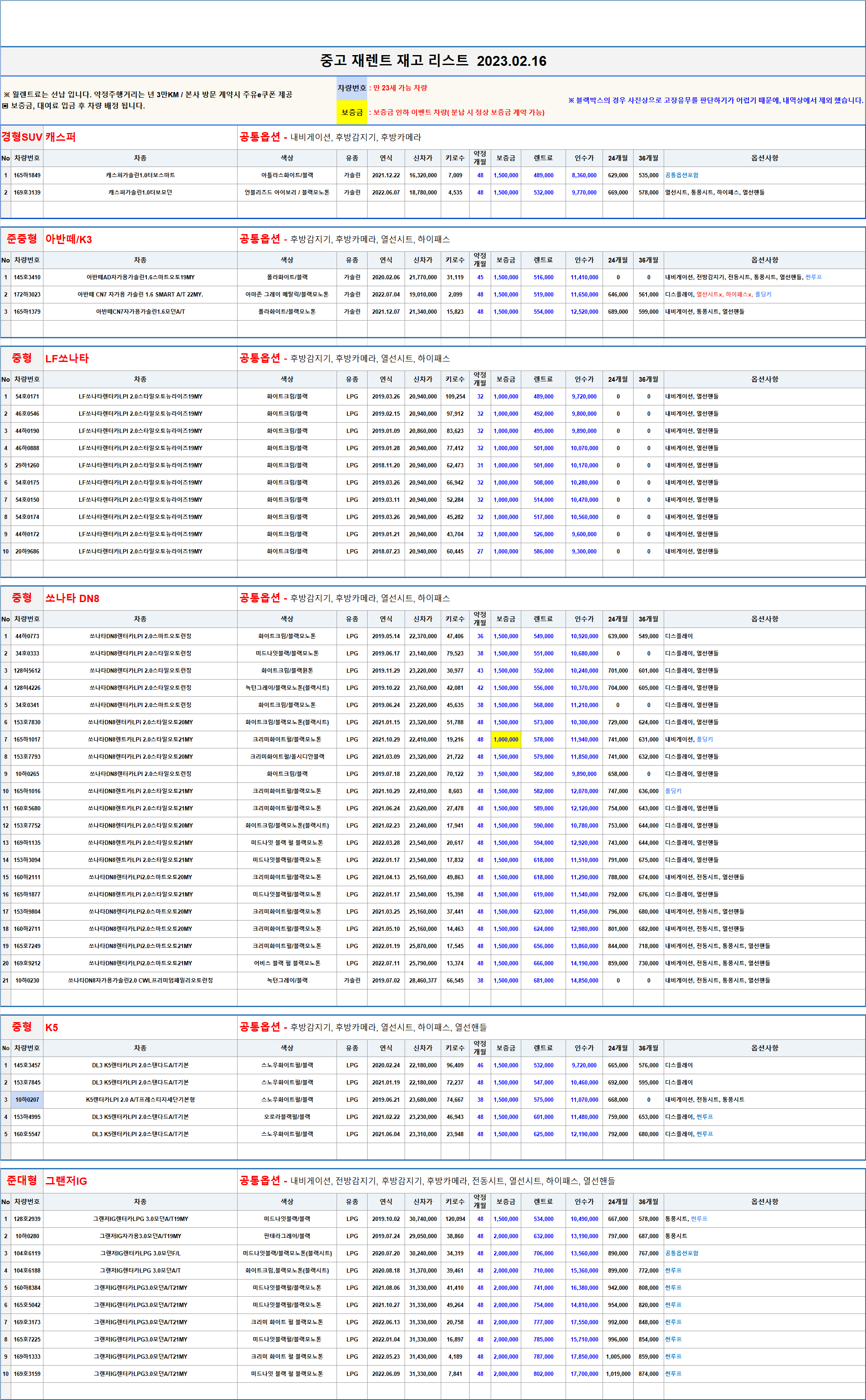
Task: Select vehicle number cell 172하3023
Action: pos(27,294)
